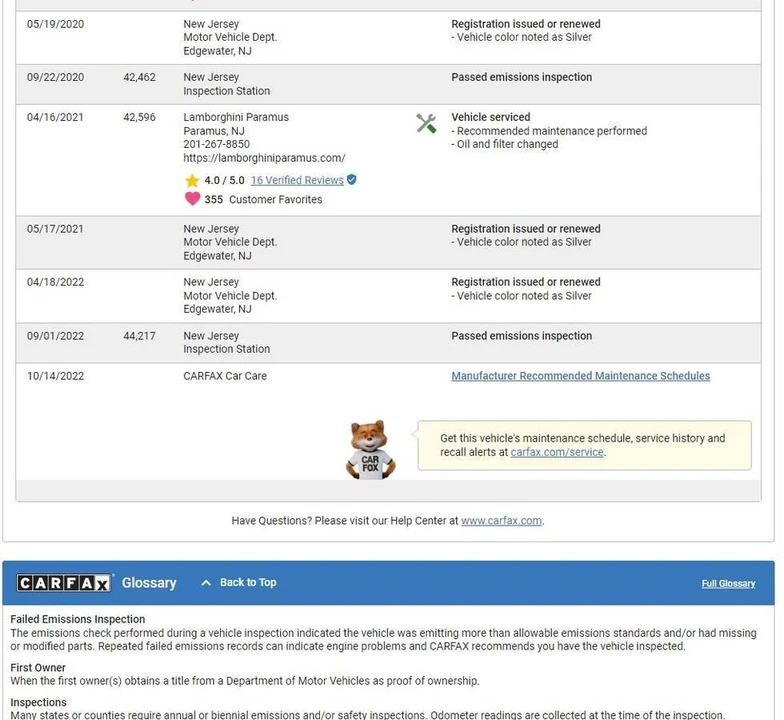Image resolution: width=784 pixels, height=720 pixels.
Task: Select the 42,462 mileage value
Action: [x=140, y=77]
